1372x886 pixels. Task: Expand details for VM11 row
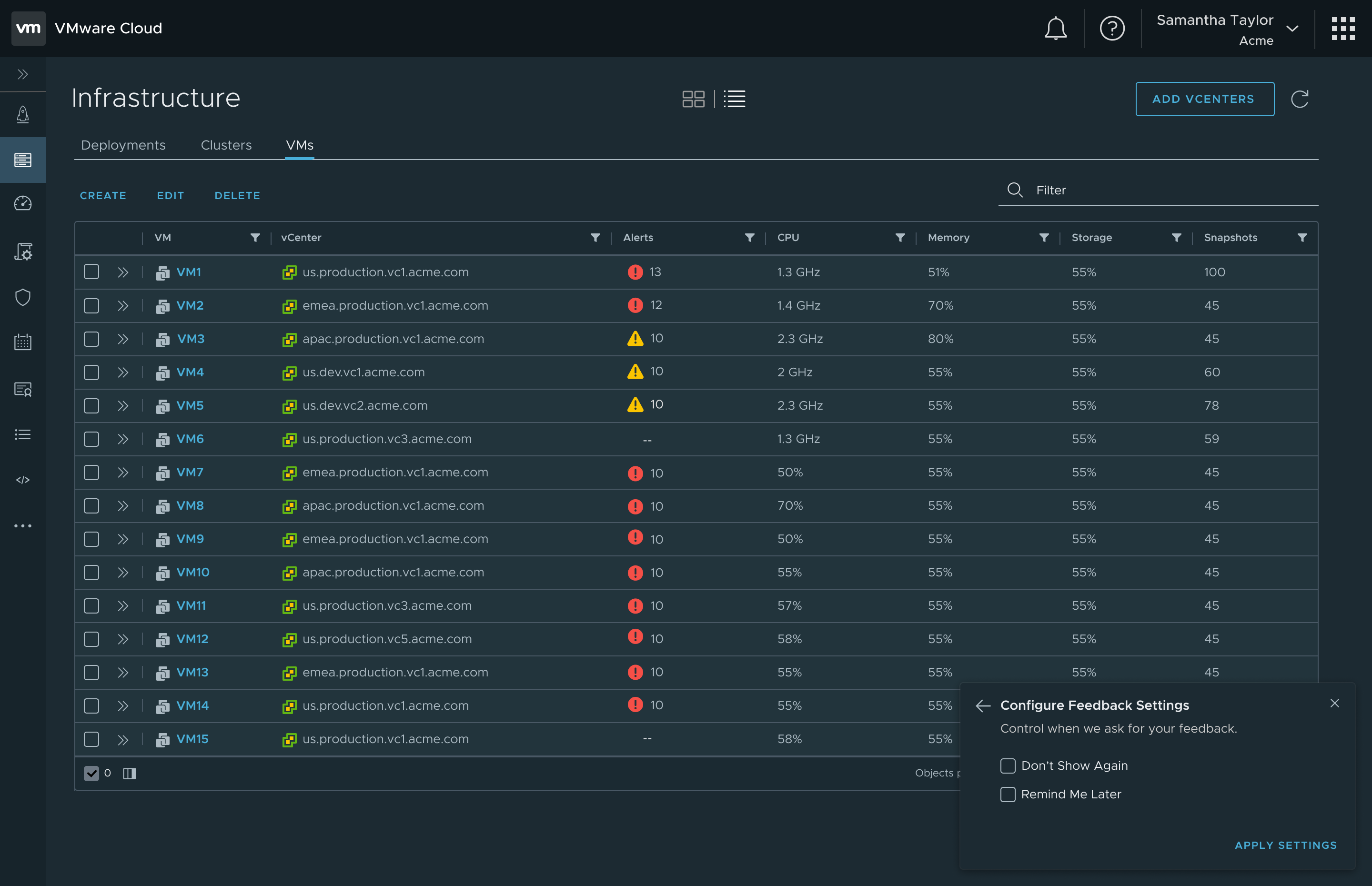(x=122, y=606)
